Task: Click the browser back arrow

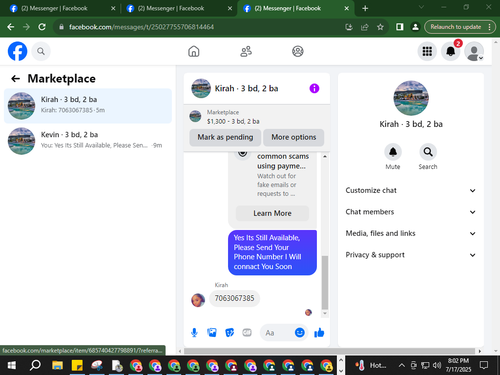Action: pyautogui.click(x=11, y=27)
